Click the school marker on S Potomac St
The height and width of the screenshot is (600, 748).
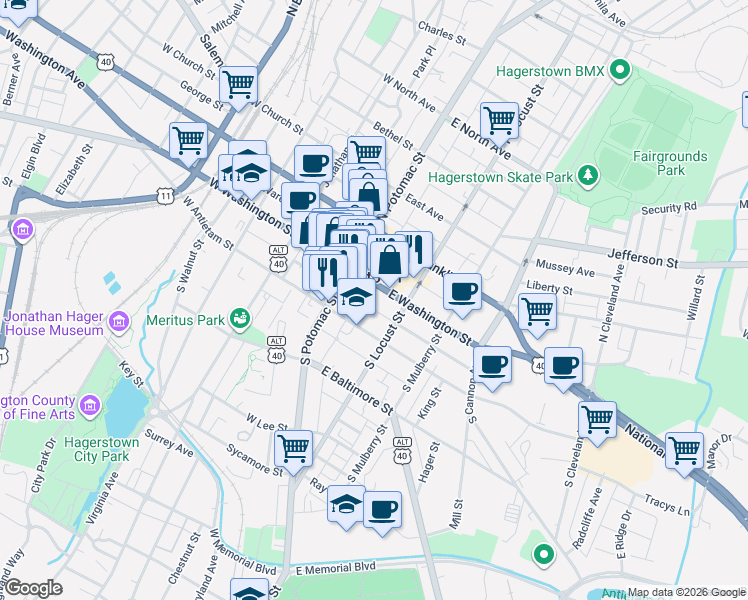click(356, 301)
